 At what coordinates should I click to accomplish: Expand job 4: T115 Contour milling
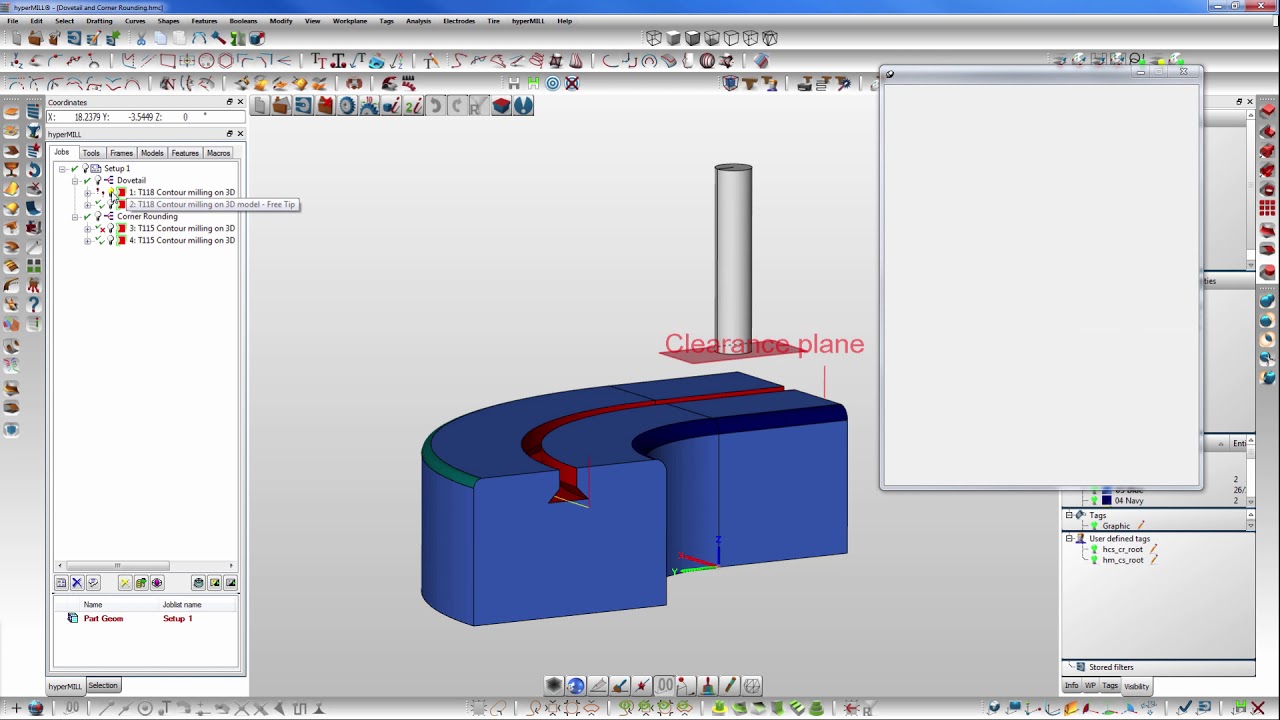pos(88,241)
